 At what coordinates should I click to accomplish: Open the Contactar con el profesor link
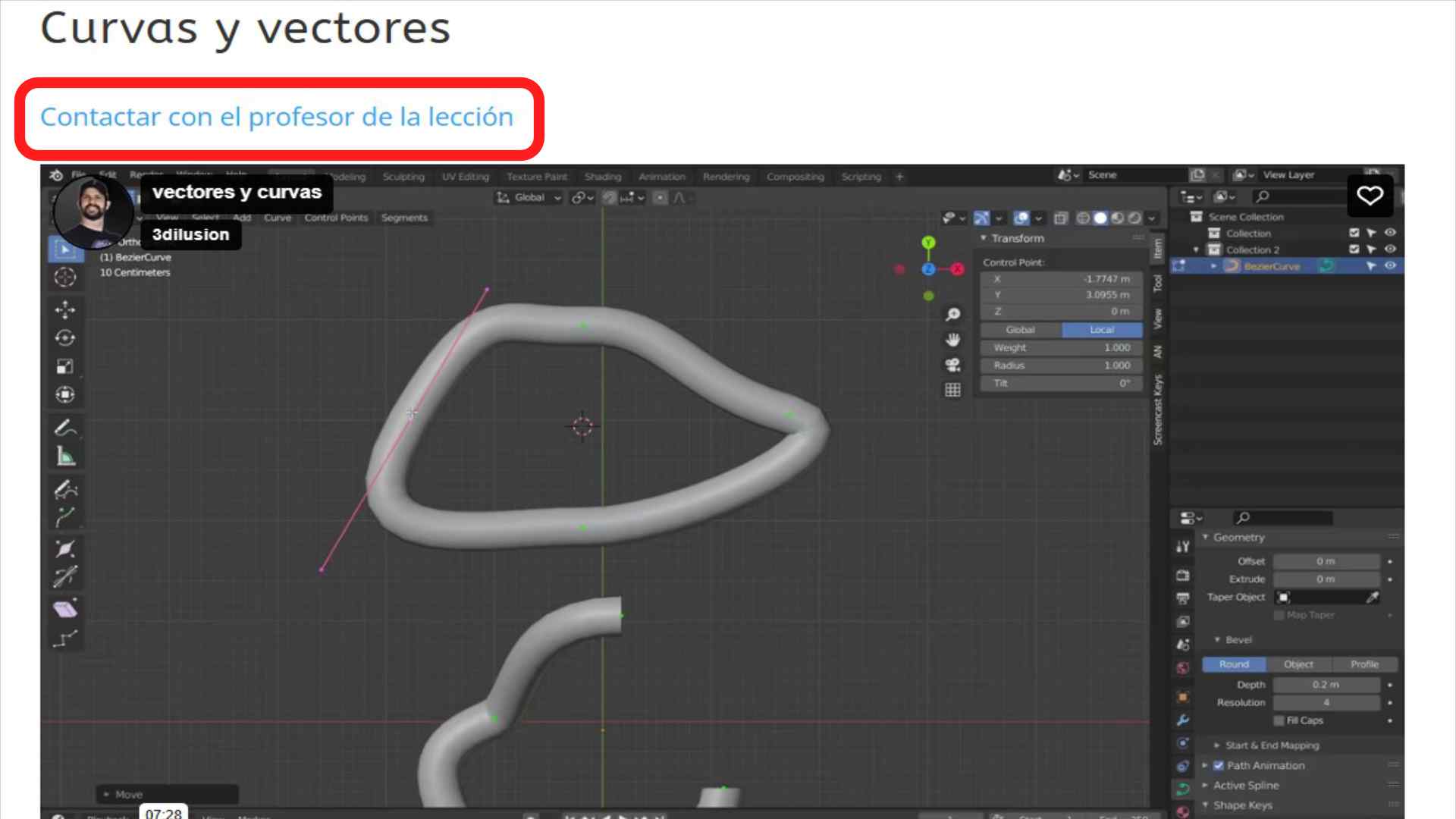(277, 117)
